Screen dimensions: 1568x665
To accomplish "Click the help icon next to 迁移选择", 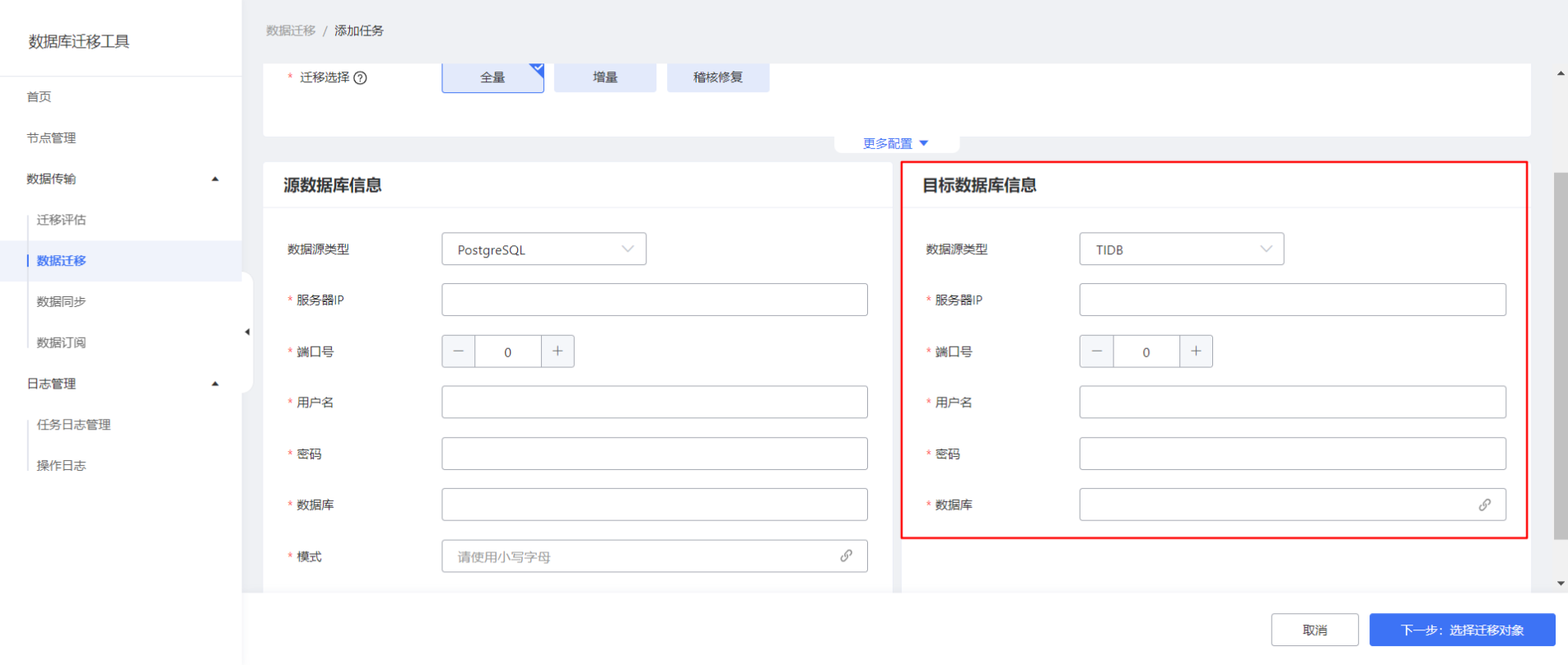I will pos(360,77).
